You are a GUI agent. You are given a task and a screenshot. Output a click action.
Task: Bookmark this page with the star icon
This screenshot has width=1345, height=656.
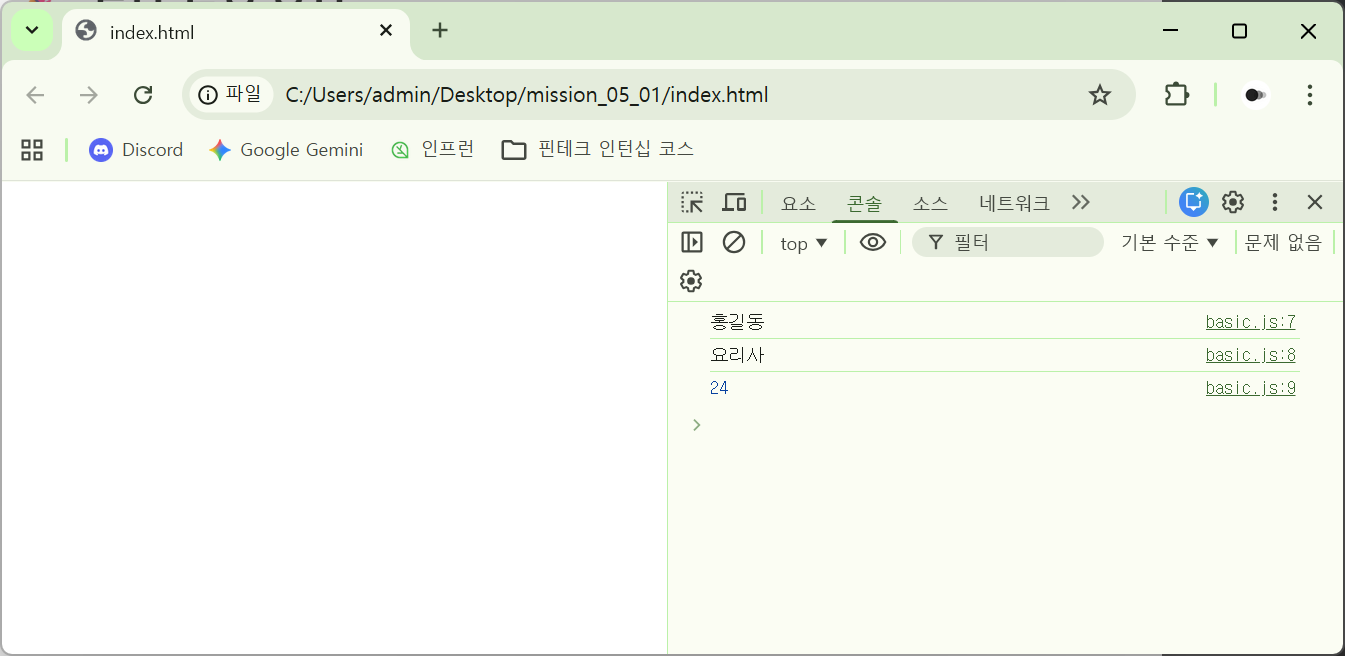point(1100,95)
